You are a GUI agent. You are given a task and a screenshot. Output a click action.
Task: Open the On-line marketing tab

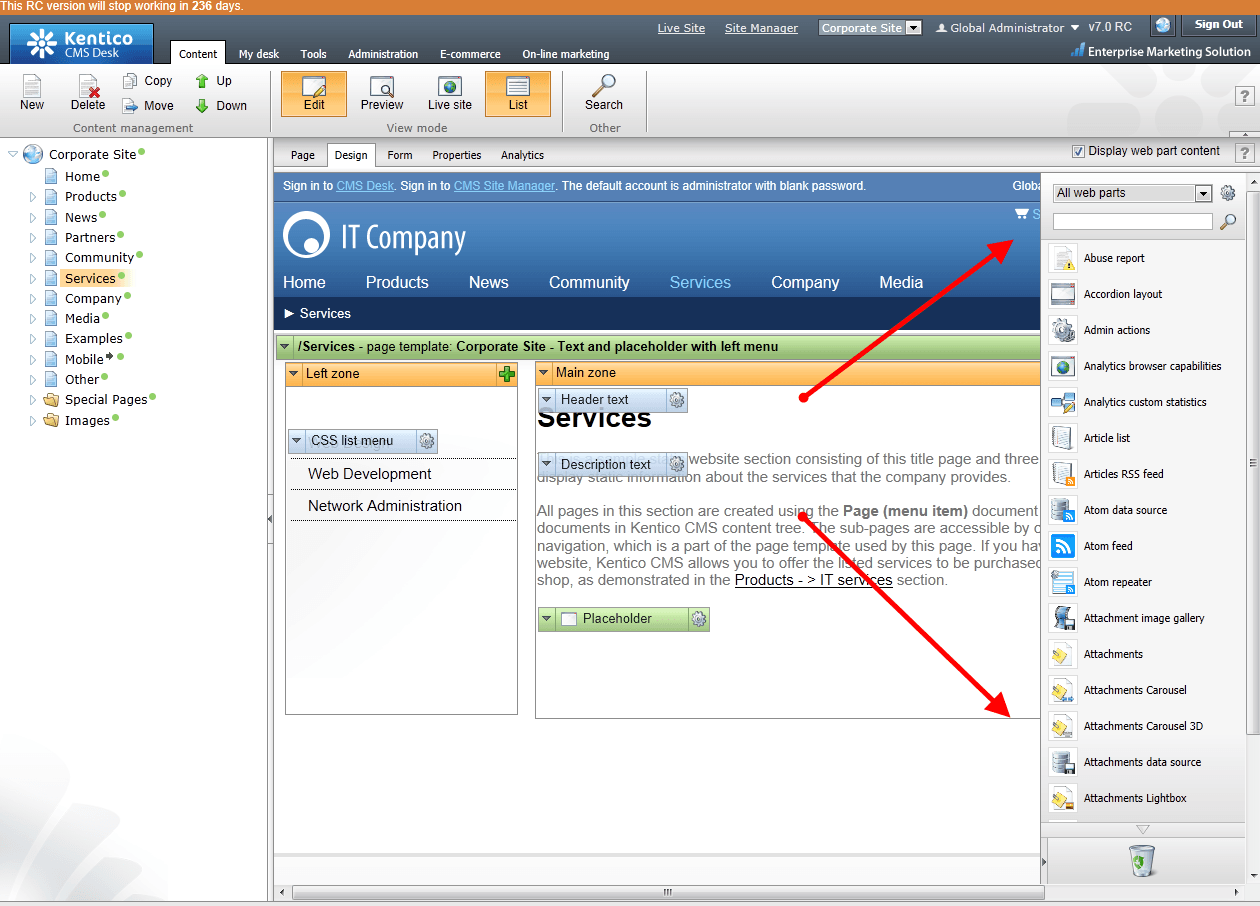pos(566,54)
